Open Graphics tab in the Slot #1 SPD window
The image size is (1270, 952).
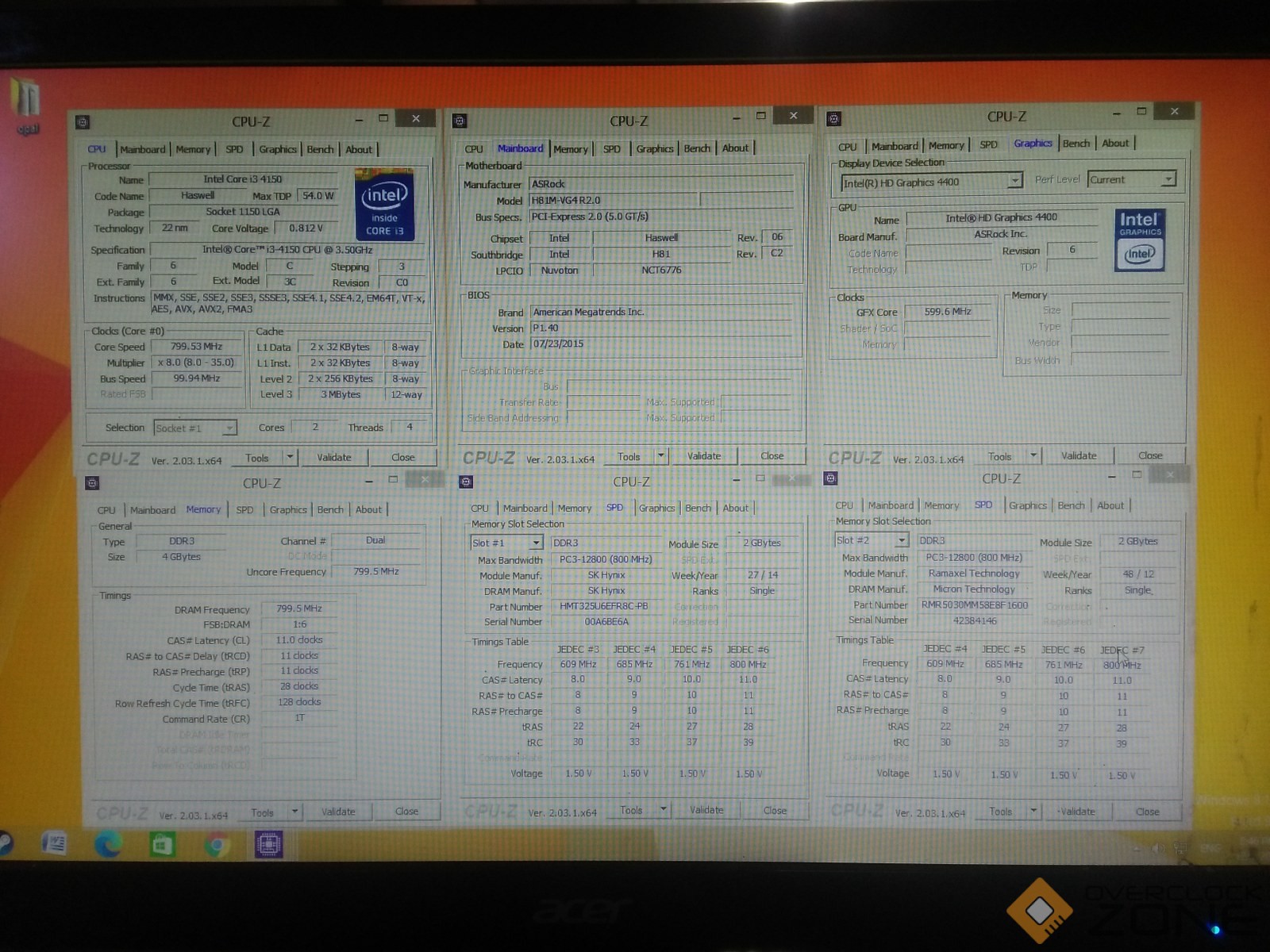coord(657,508)
